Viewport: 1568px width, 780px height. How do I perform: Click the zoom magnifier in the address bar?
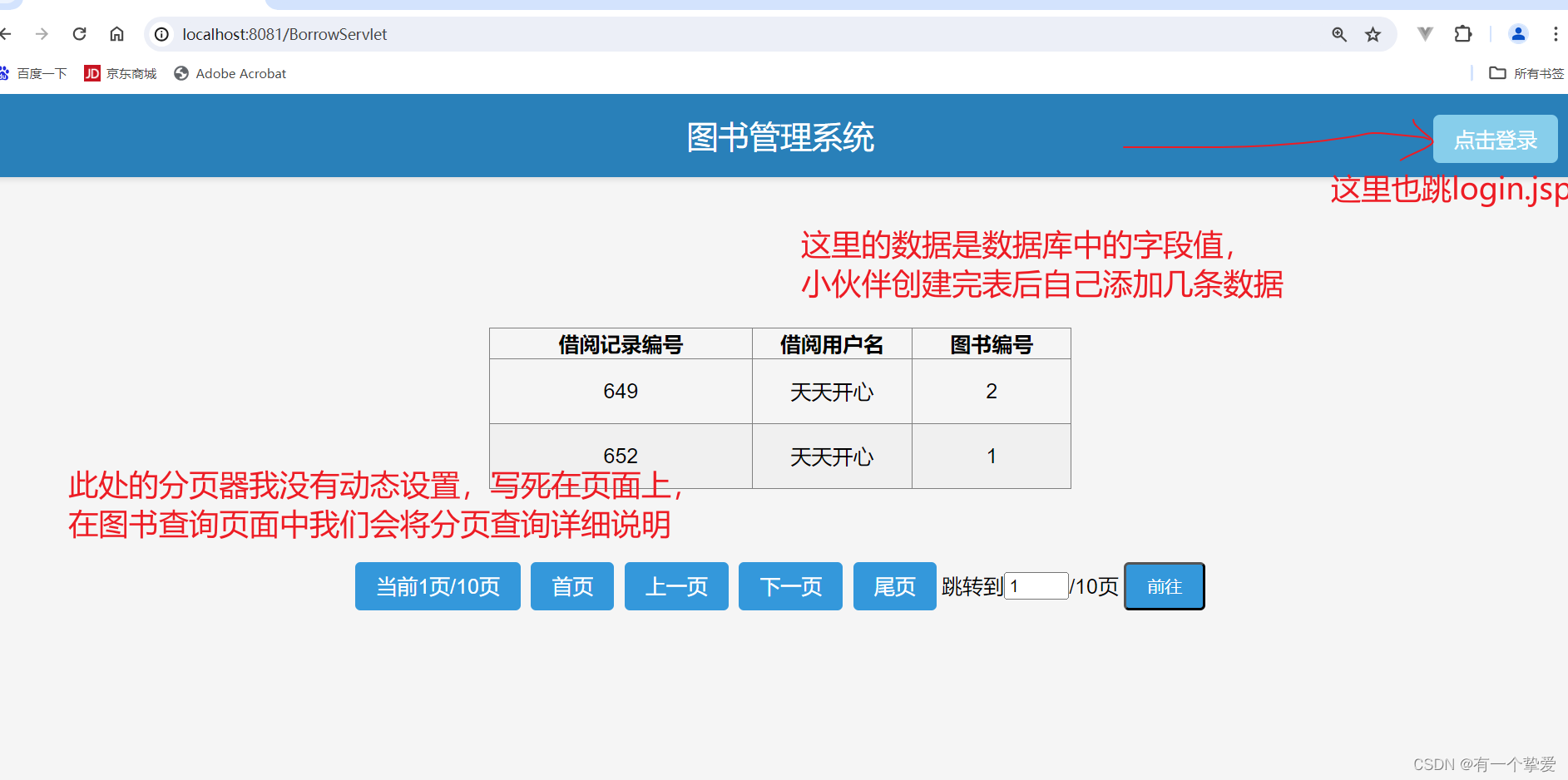(x=1339, y=34)
